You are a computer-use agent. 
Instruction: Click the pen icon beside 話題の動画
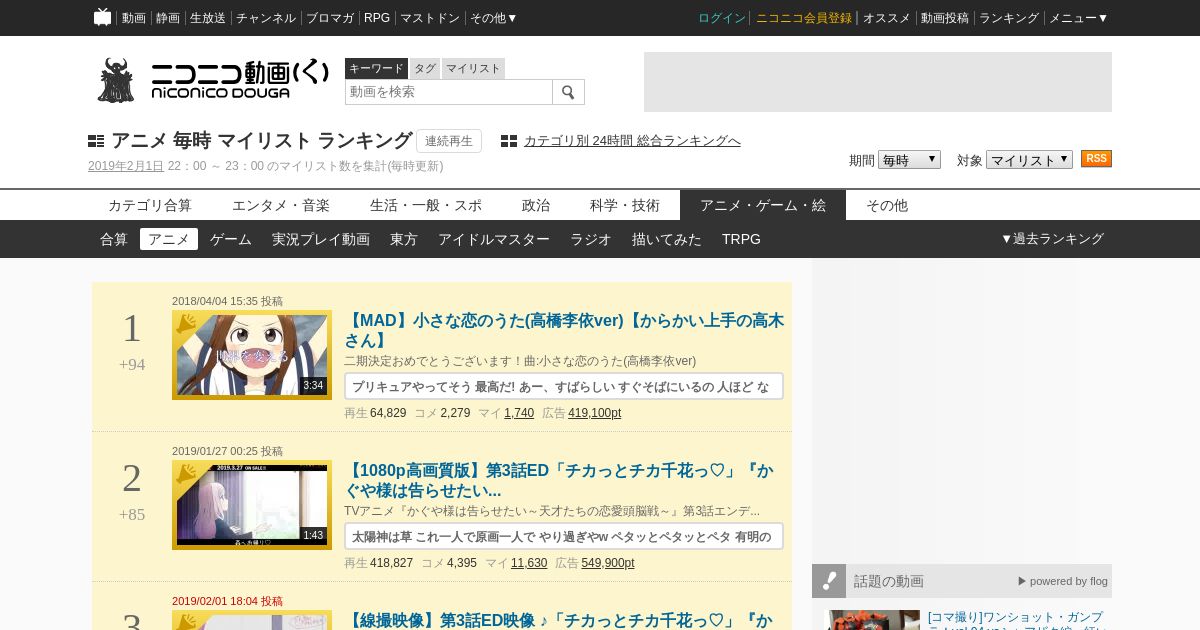point(829,581)
